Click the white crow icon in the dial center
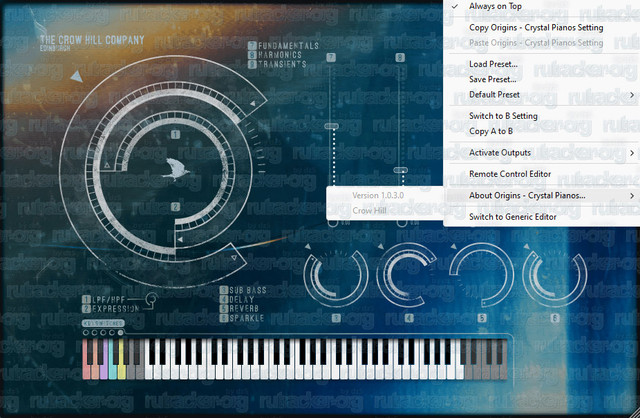 pos(175,169)
